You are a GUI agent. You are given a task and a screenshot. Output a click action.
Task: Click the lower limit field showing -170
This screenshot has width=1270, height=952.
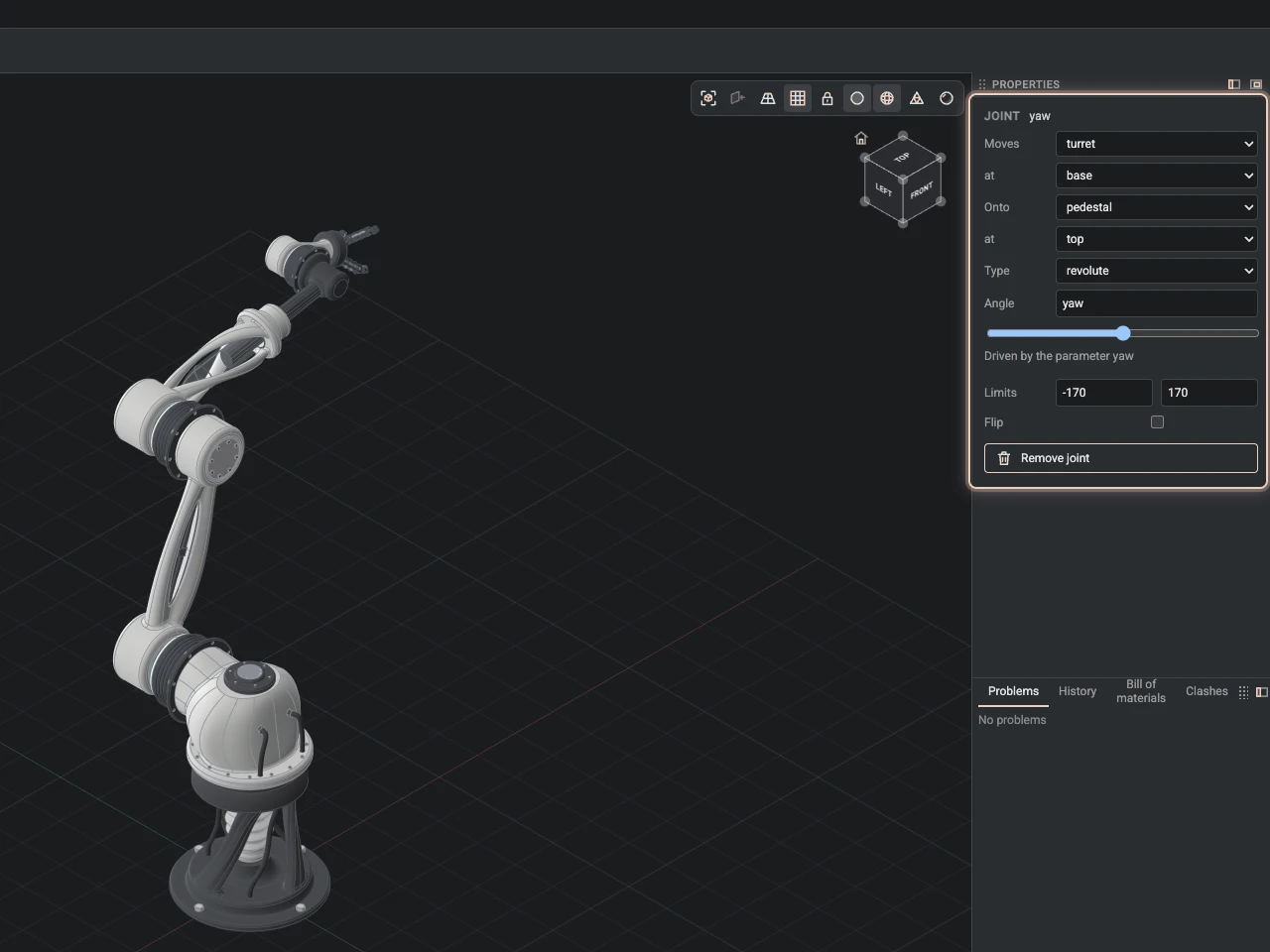(1104, 393)
